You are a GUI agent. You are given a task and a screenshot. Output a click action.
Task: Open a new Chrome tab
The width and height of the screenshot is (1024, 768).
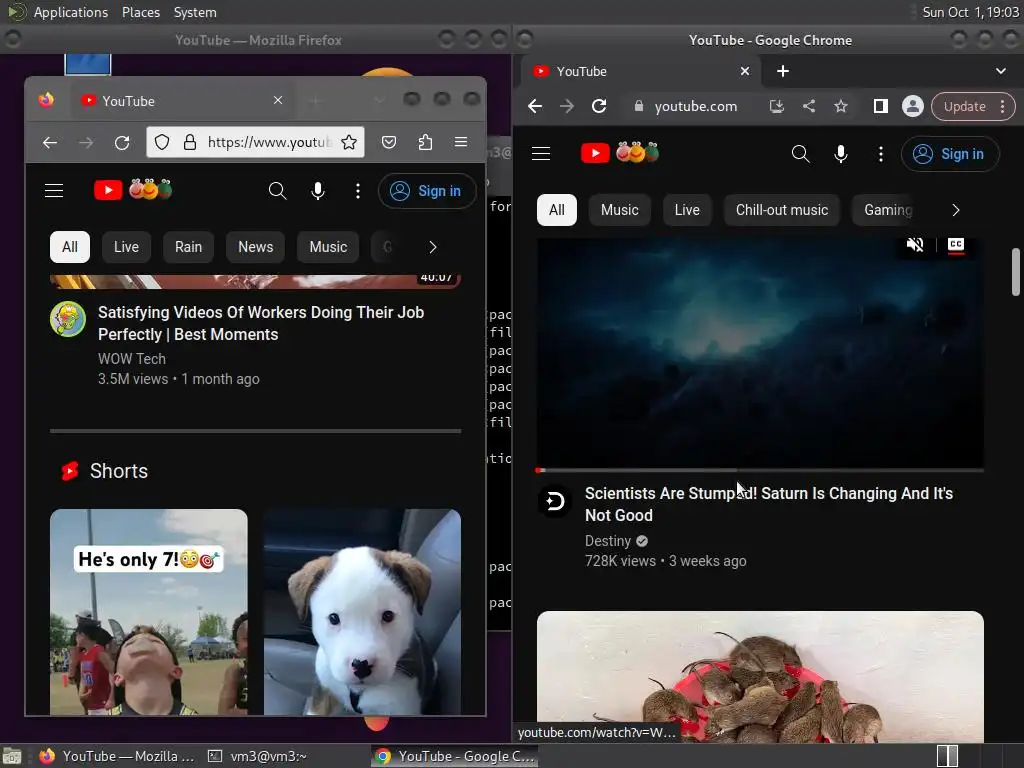click(x=783, y=71)
